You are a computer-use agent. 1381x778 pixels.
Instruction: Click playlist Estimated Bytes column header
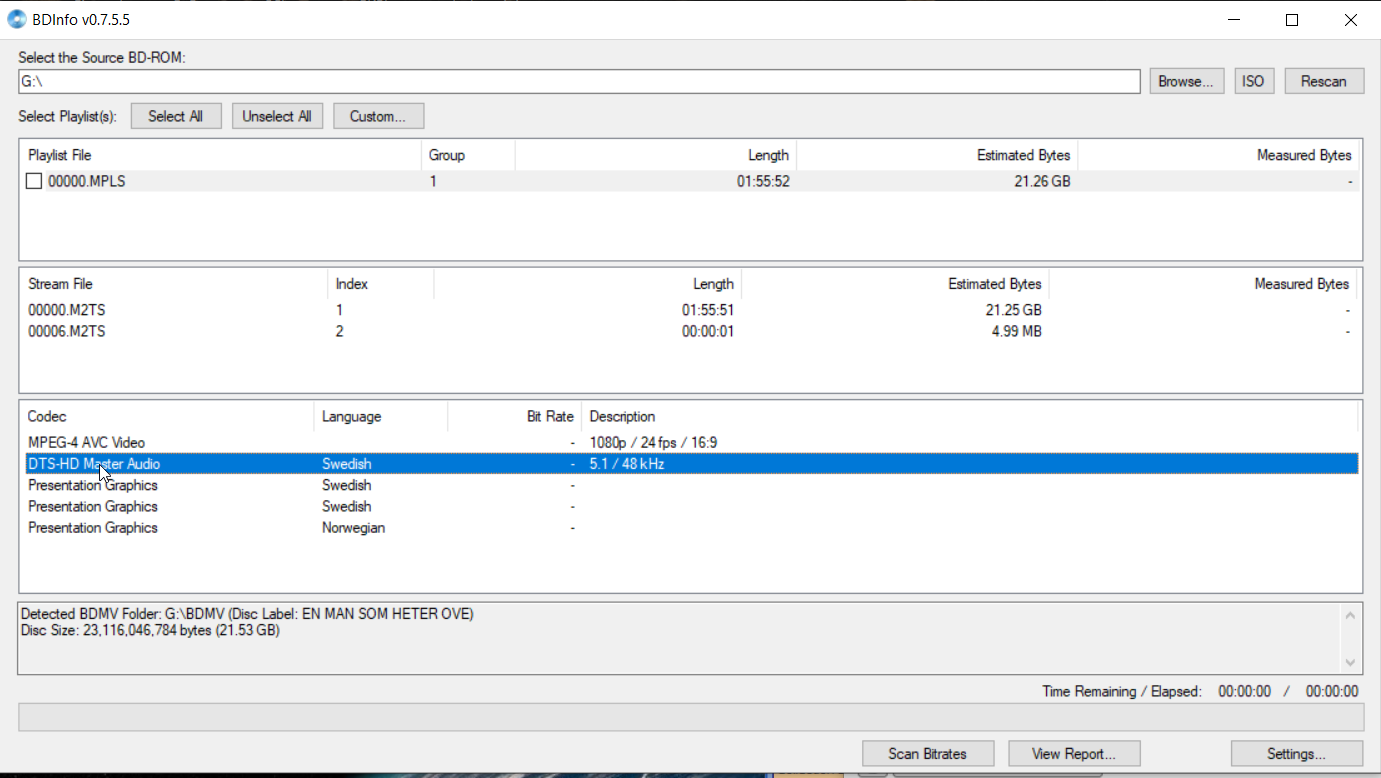coord(938,155)
